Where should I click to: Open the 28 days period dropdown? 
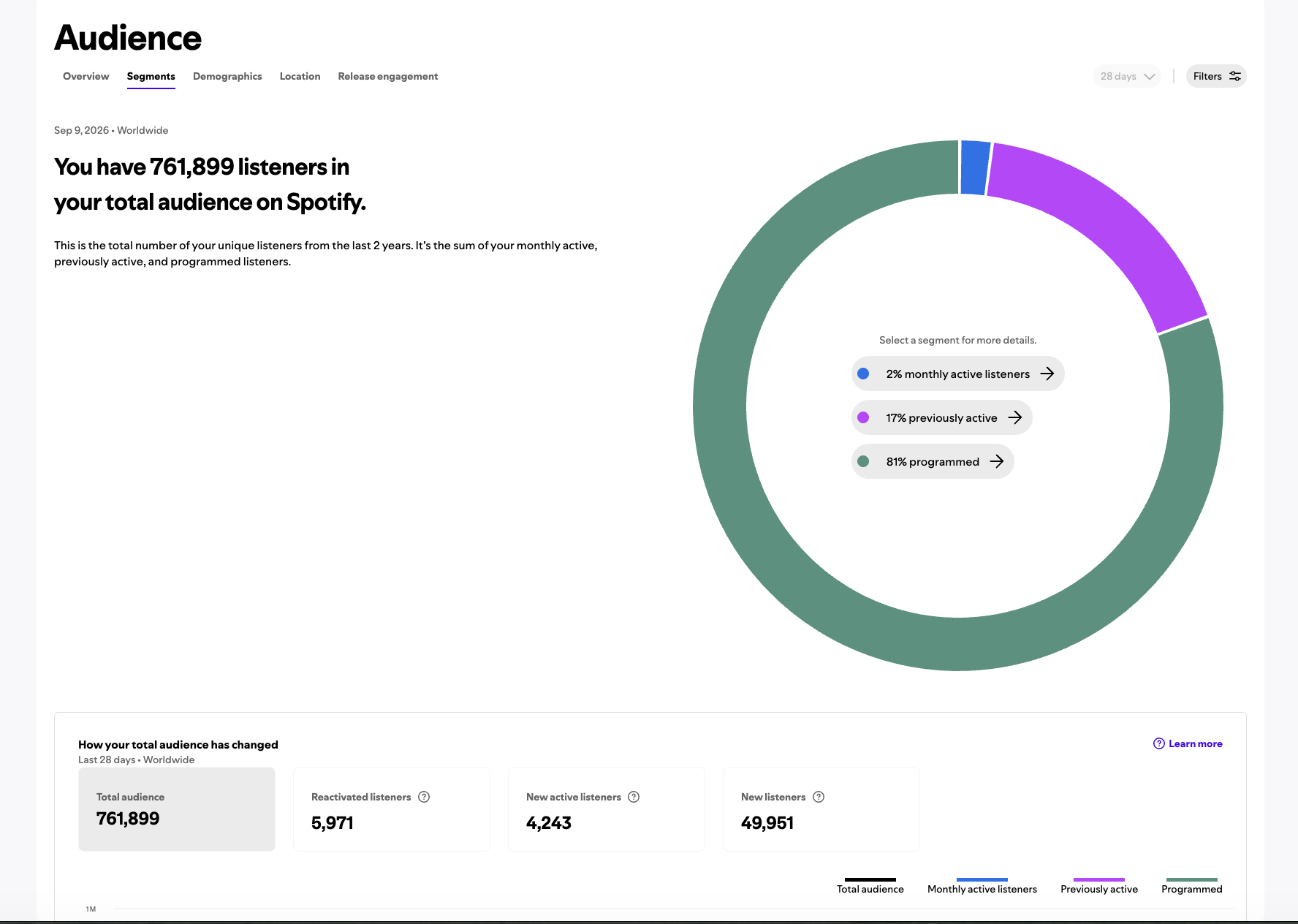1127,76
